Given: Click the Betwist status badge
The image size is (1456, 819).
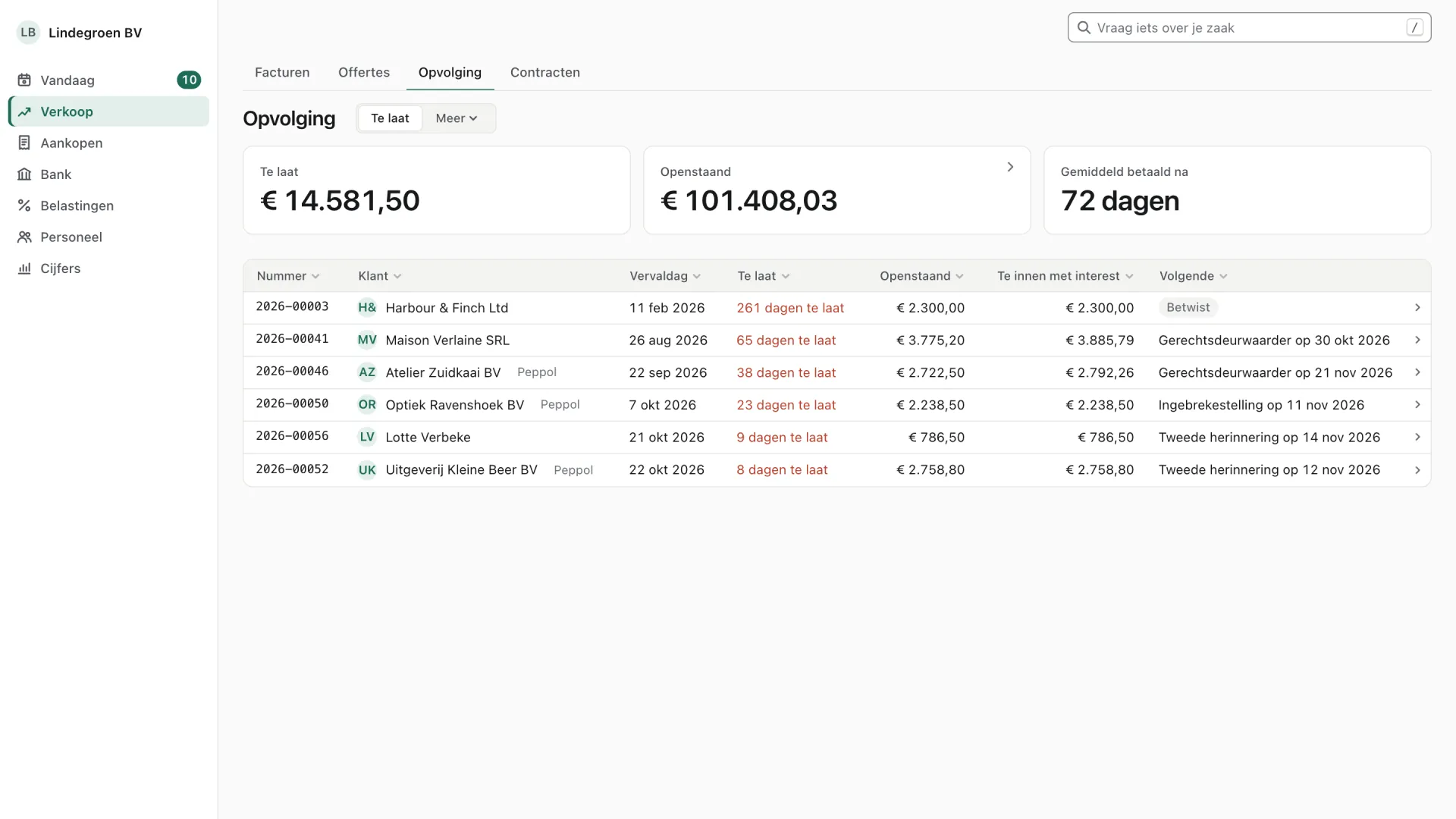Looking at the screenshot, I should pyautogui.click(x=1188, y=308).
